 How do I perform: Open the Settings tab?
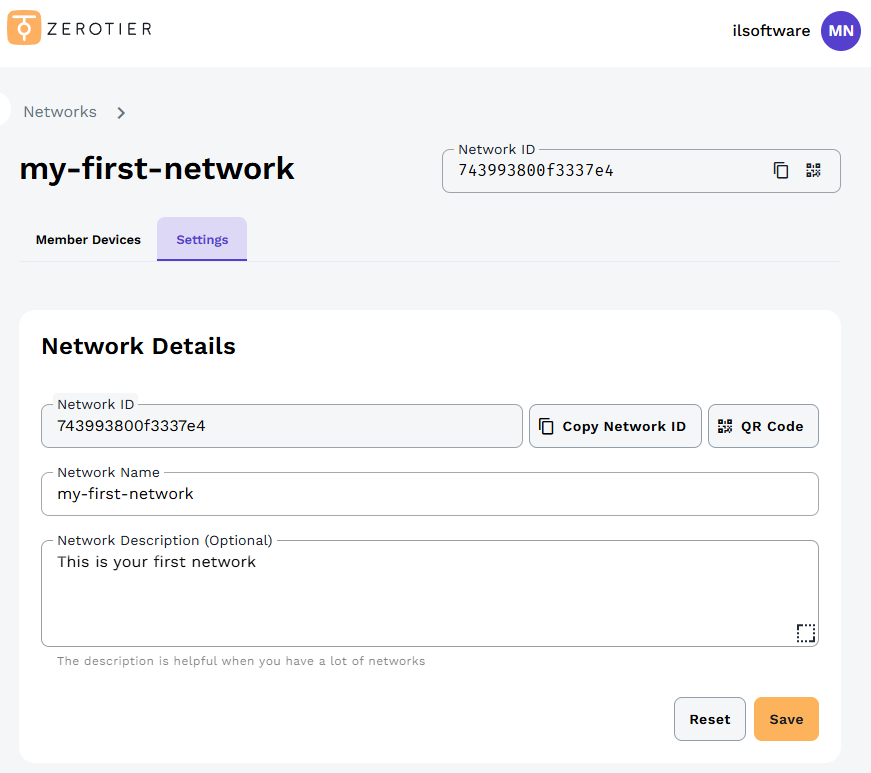[202, 239]
